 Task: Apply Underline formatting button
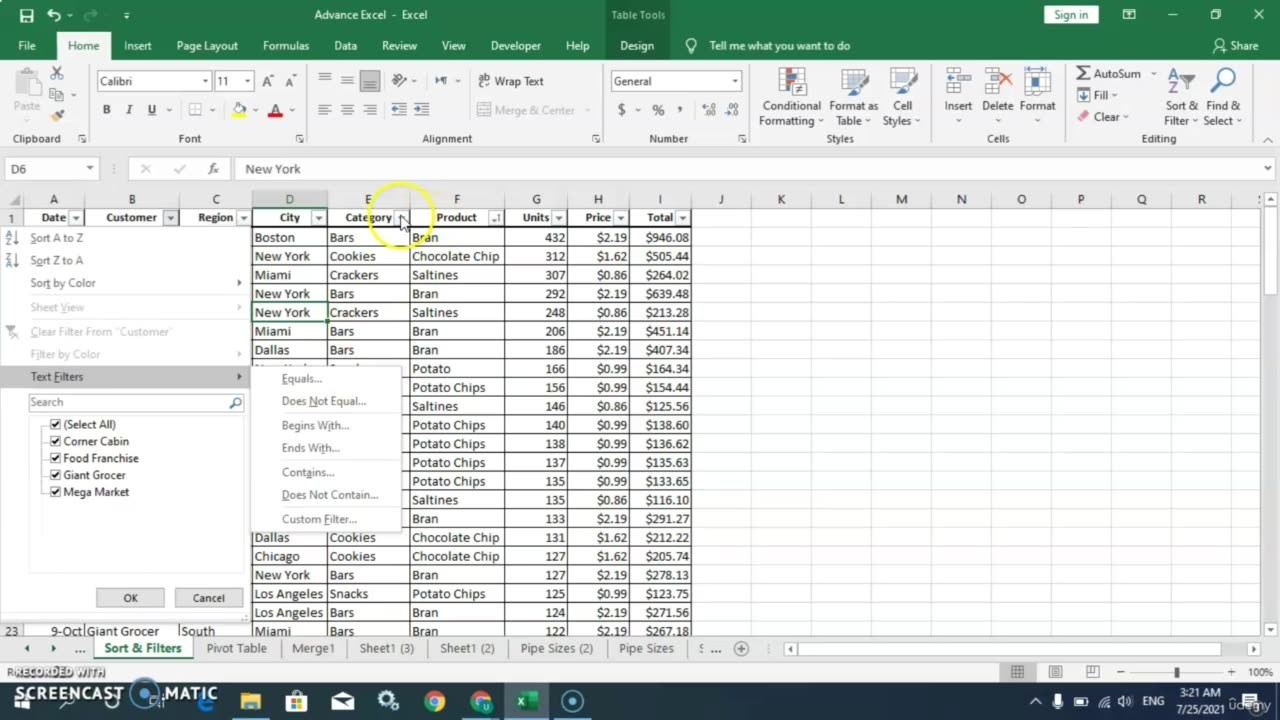pos(151,110)
